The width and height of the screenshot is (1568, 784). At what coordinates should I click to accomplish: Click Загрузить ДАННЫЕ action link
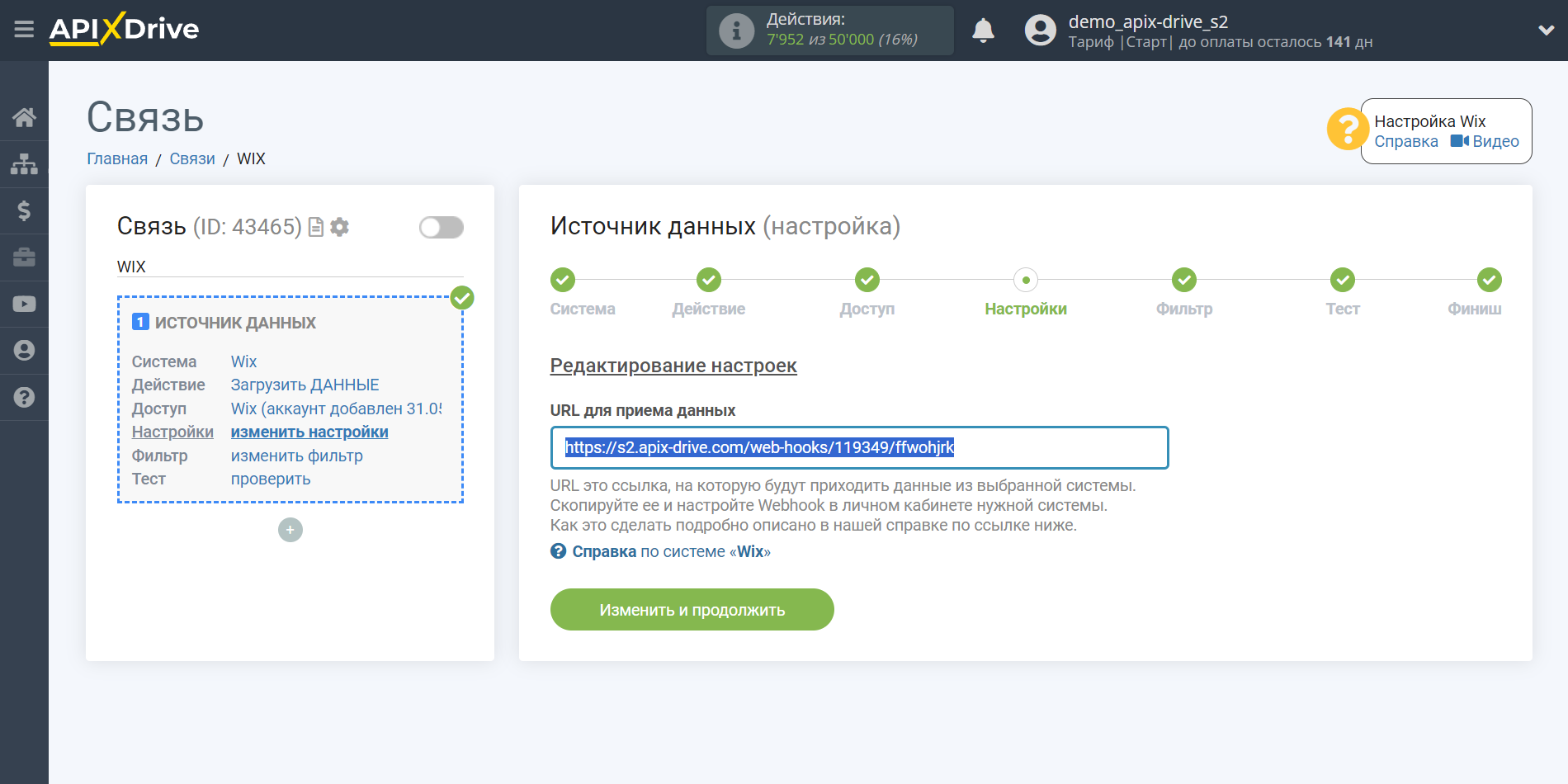tap(305, 385)
